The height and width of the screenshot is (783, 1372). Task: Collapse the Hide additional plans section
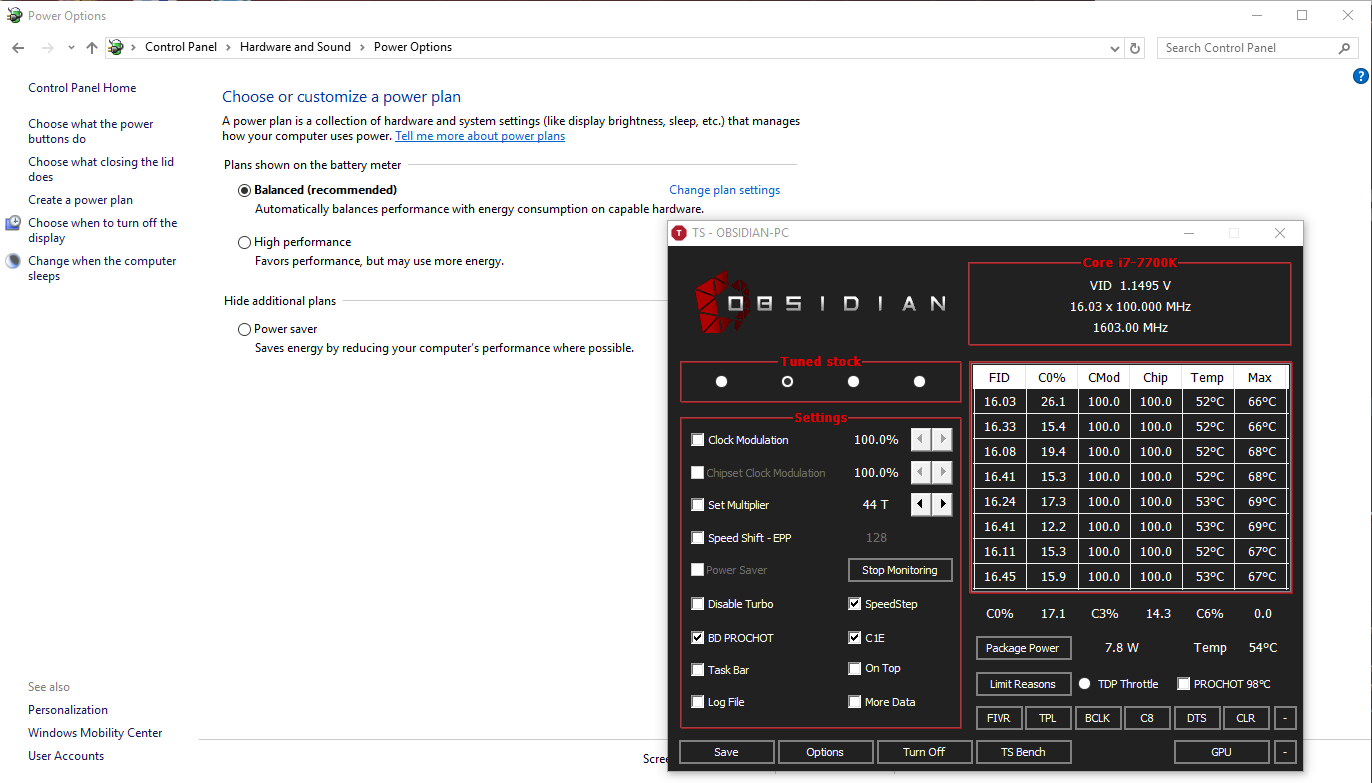[x=280, y=301]
